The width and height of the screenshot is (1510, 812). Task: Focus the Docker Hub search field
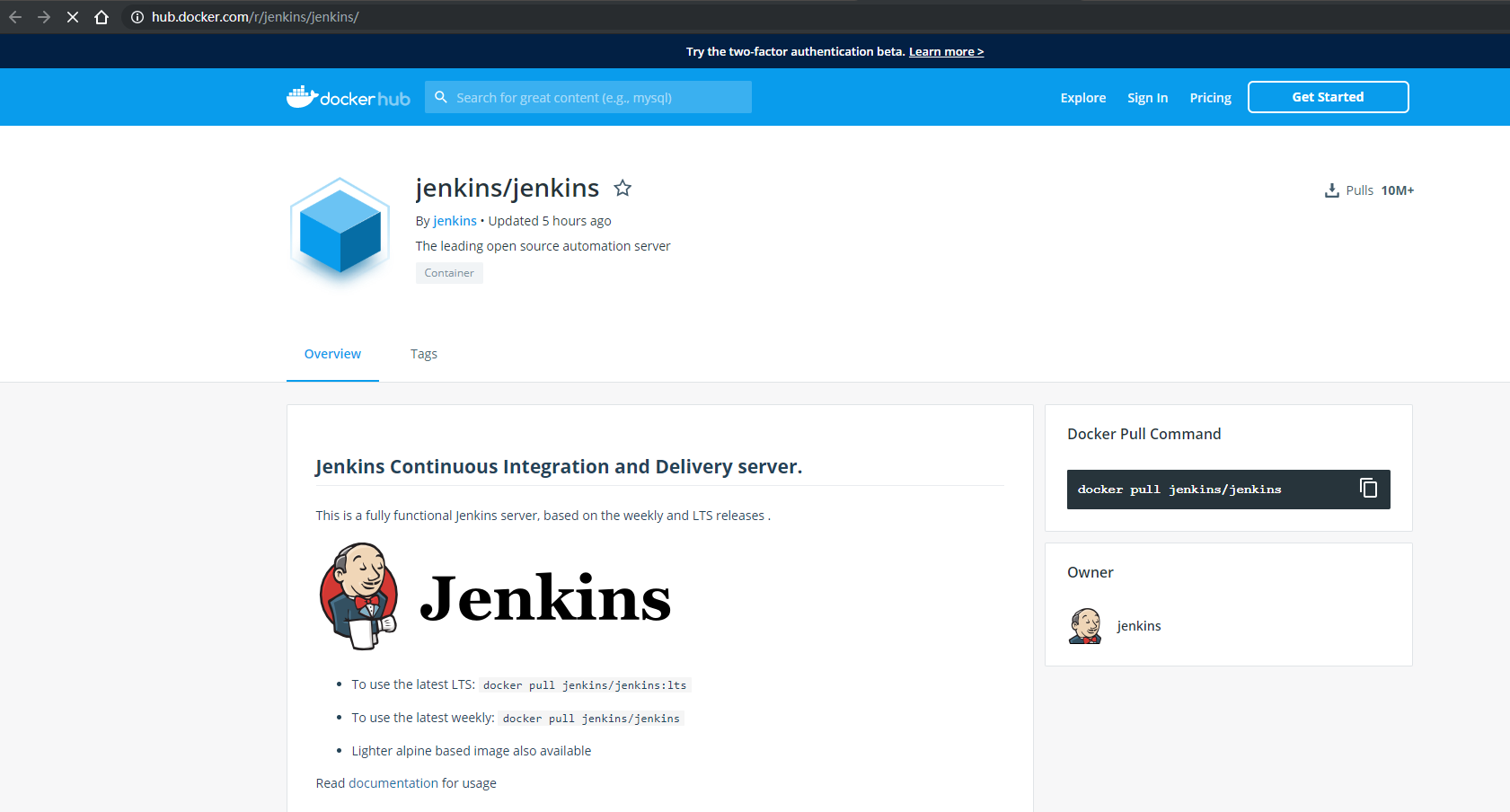click(588, 97)
